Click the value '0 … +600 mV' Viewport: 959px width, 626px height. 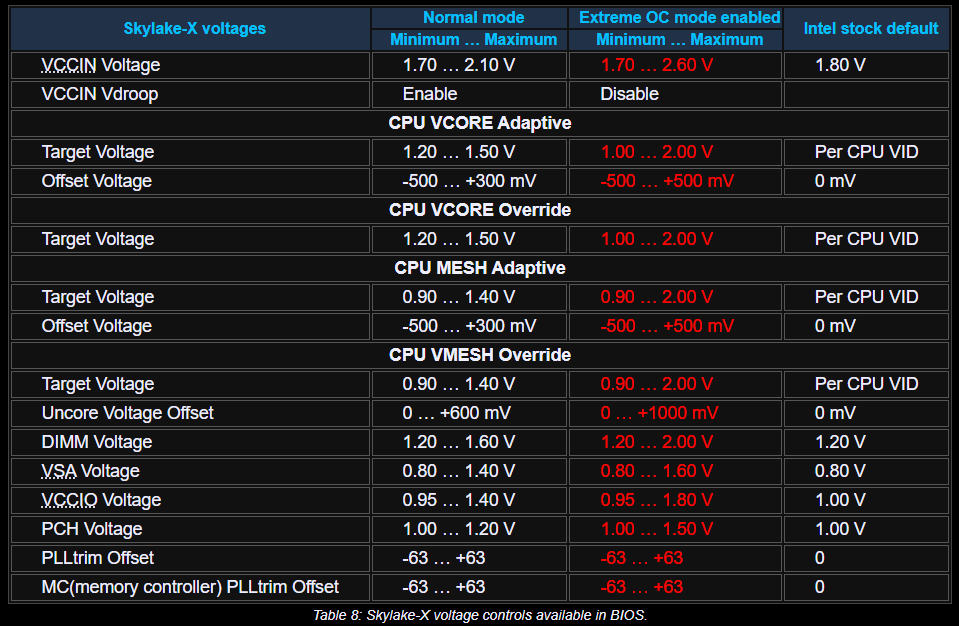pos(456,413)
